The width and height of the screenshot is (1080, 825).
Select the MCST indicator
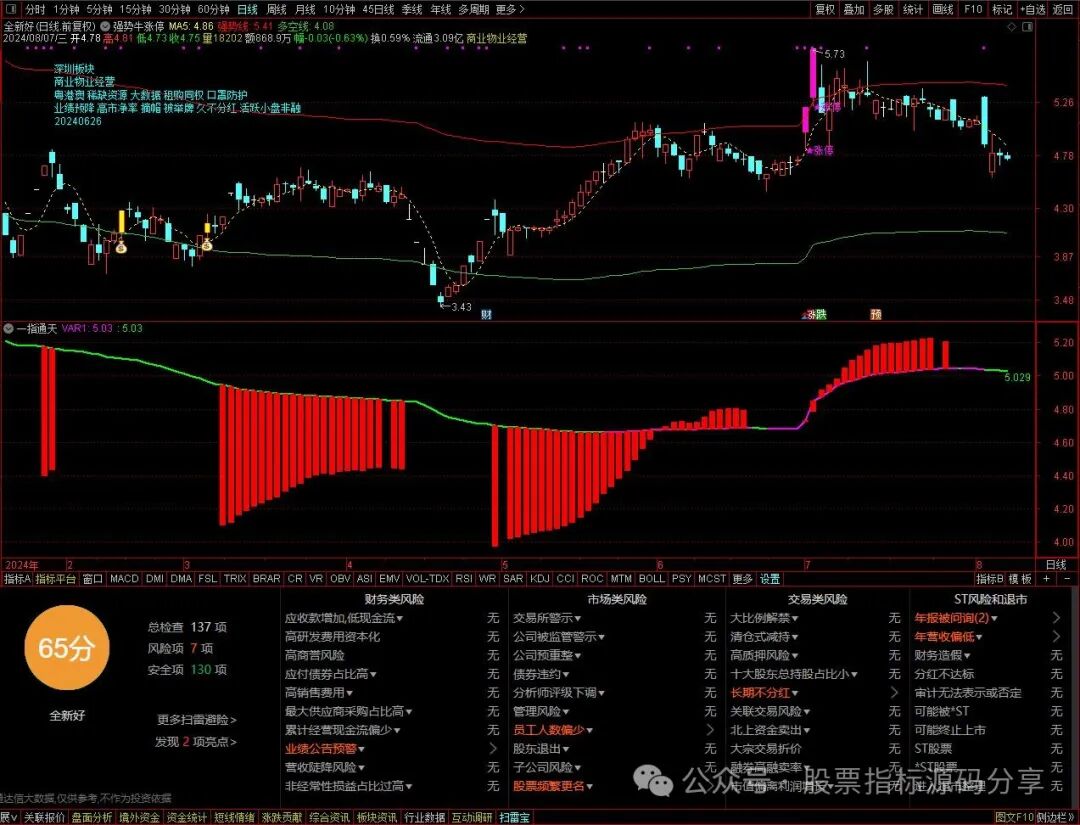click(x=712, y=579)
